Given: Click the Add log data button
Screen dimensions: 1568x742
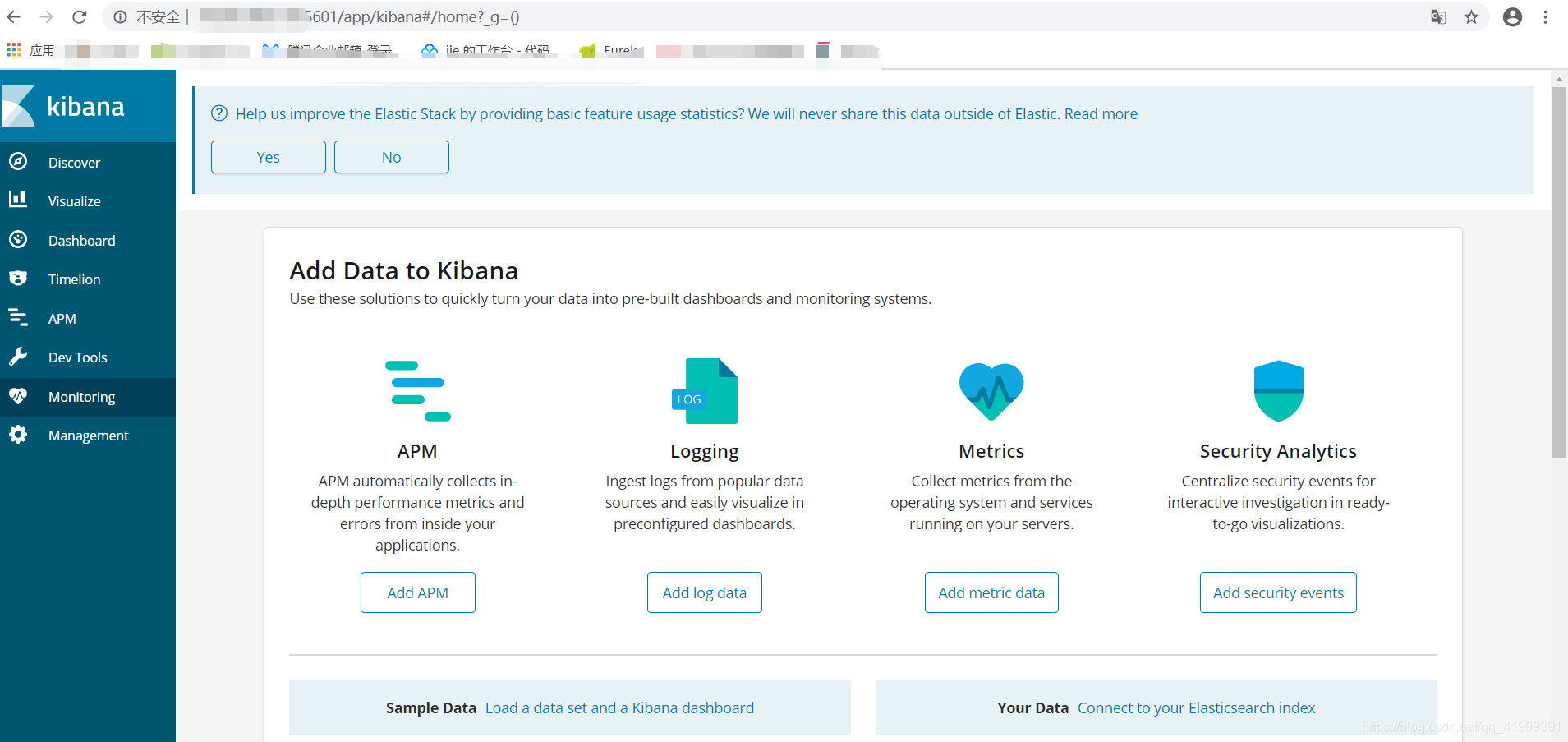Looking at the screenshot, I should tap(705, 592).
